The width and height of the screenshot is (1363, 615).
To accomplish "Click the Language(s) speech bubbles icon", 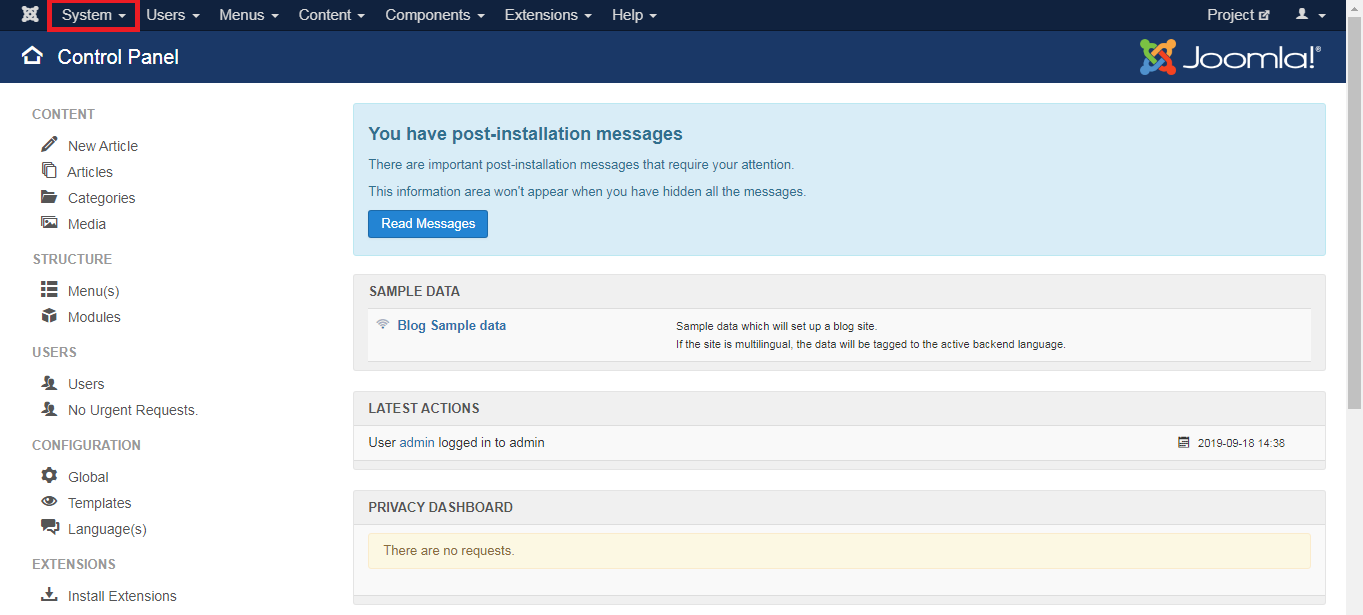I will (x=49, y=527).
